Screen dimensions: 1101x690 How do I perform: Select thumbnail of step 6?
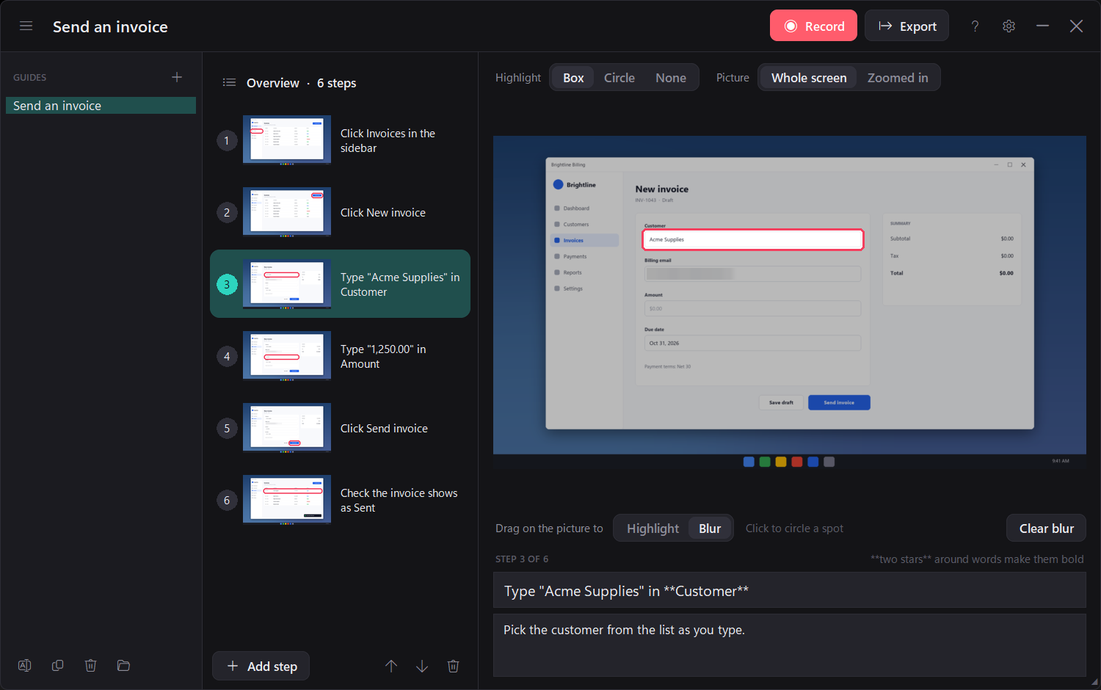tap(286, 500)
